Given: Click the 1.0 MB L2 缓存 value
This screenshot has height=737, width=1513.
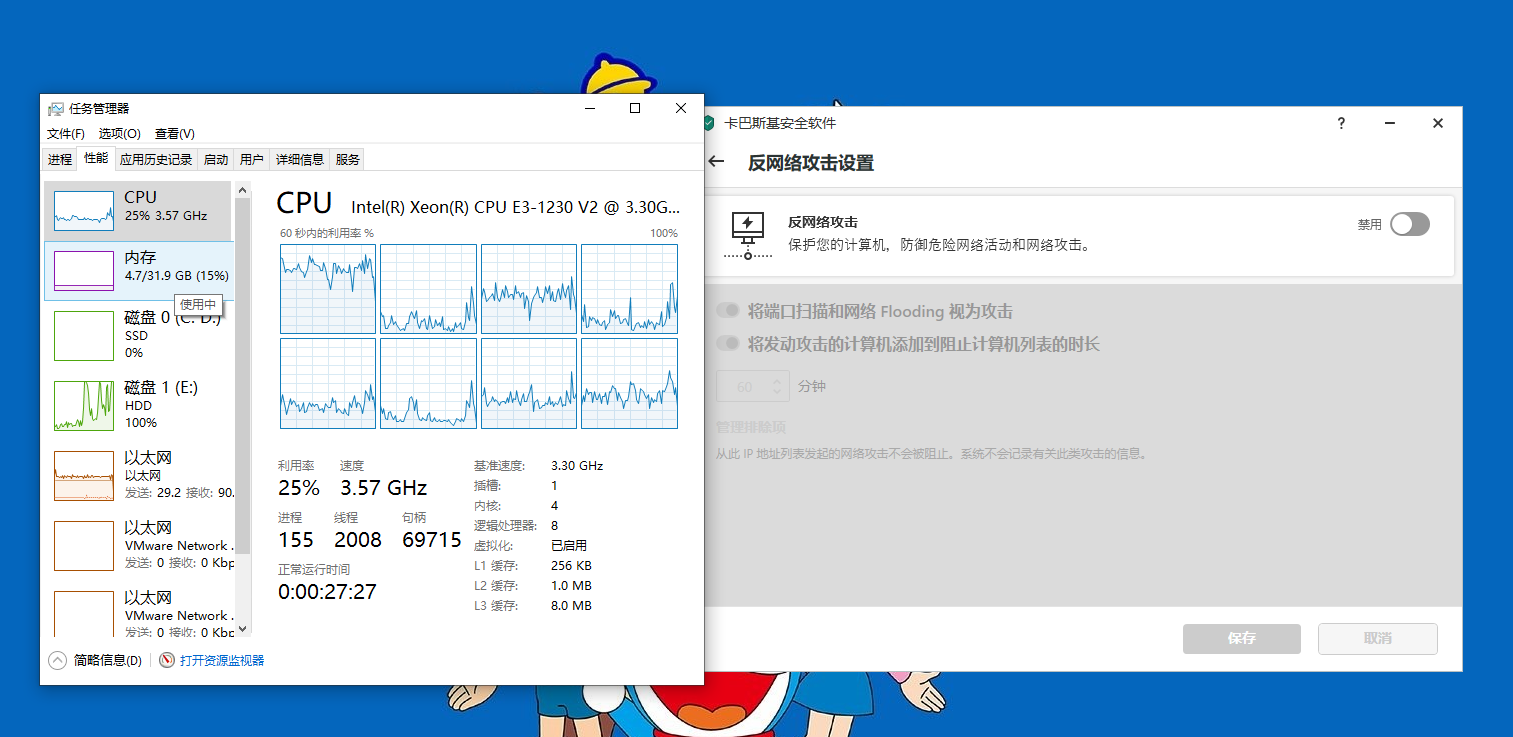Looking at the screenshot, I should 571,586.
